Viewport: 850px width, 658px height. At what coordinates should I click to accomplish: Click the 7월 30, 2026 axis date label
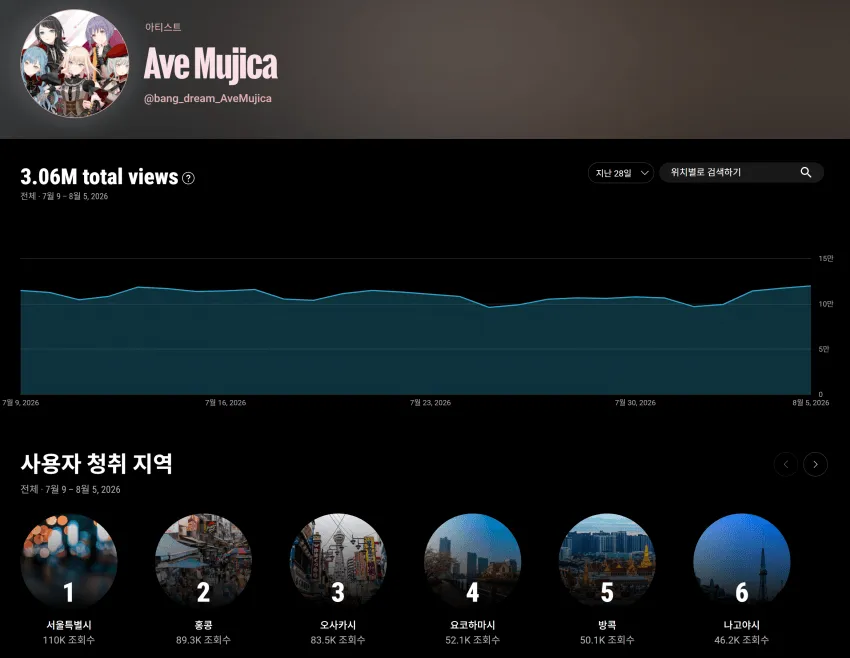tap(635, 403)
